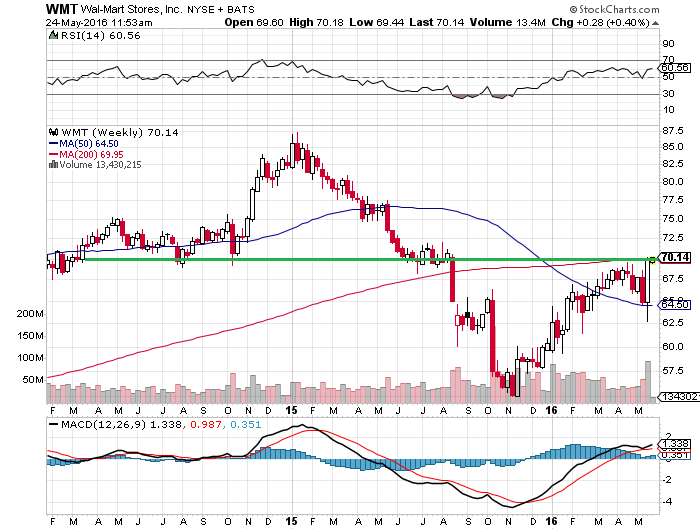Click the 70.14 last price tag
The width and height of the screenshot is (700, 530).
[675, 258]
